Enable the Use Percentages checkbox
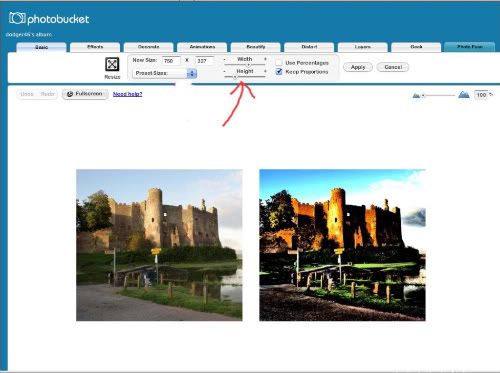Screen dimensions: 500x373 279,63
